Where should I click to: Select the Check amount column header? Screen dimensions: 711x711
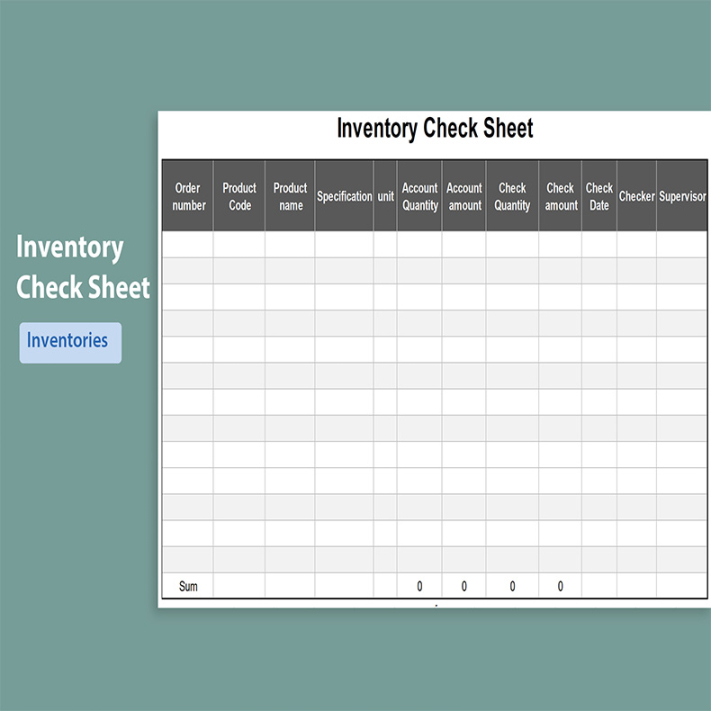click(560, 196)
